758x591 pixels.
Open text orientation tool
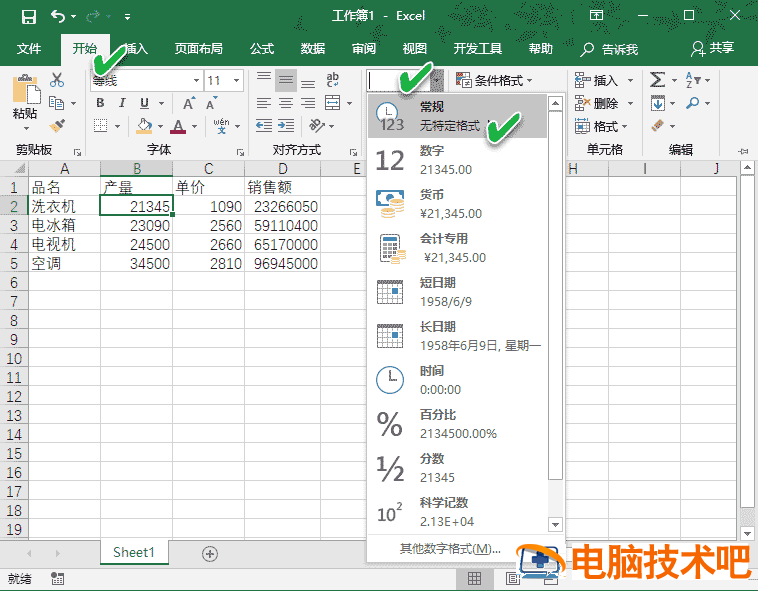pos(317,126)
